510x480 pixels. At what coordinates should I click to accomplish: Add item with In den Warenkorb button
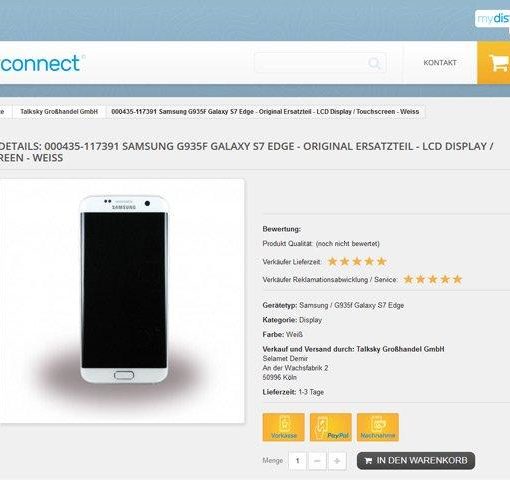(416, 460)
